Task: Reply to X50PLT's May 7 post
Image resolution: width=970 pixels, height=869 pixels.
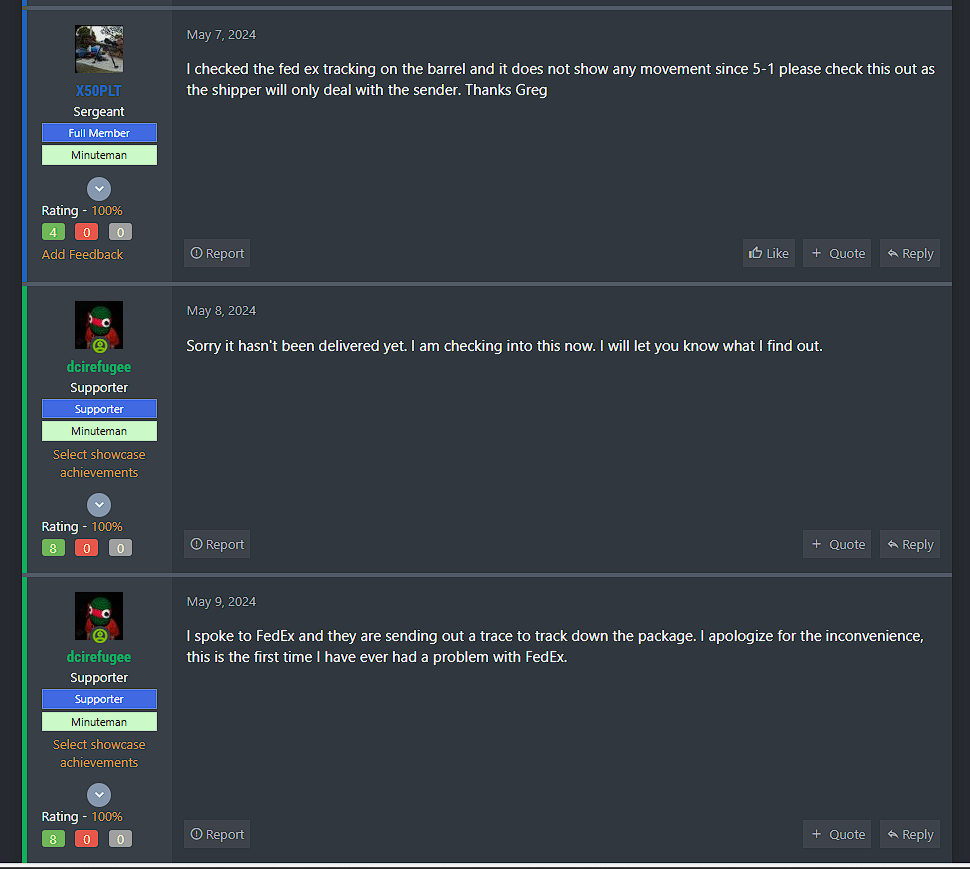Action: click(910, 254)
